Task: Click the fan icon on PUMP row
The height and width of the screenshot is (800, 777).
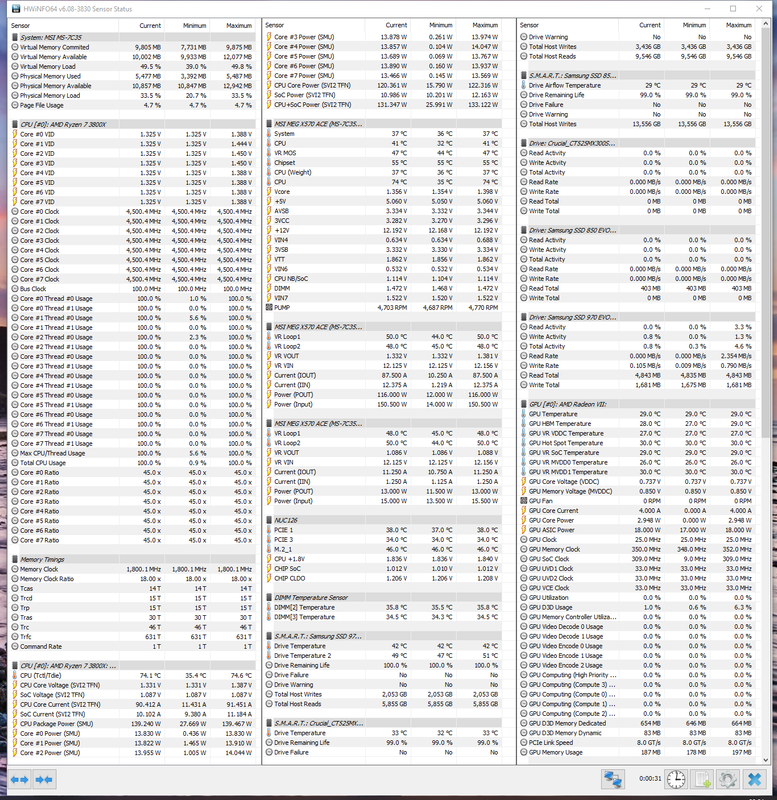Action: tap(269, 308)
